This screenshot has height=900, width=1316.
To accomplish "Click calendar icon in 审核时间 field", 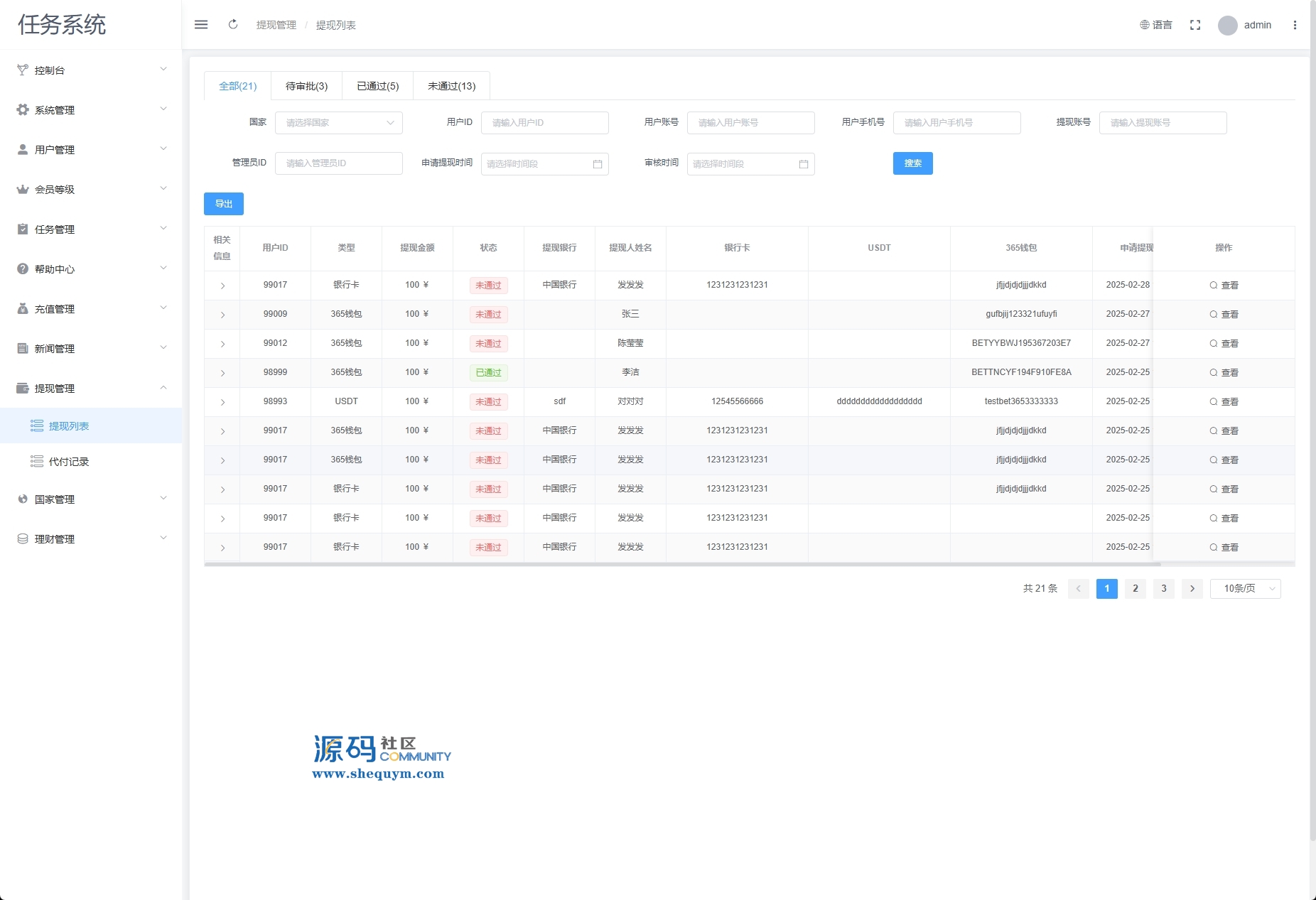I will click(x=804, y=164).
